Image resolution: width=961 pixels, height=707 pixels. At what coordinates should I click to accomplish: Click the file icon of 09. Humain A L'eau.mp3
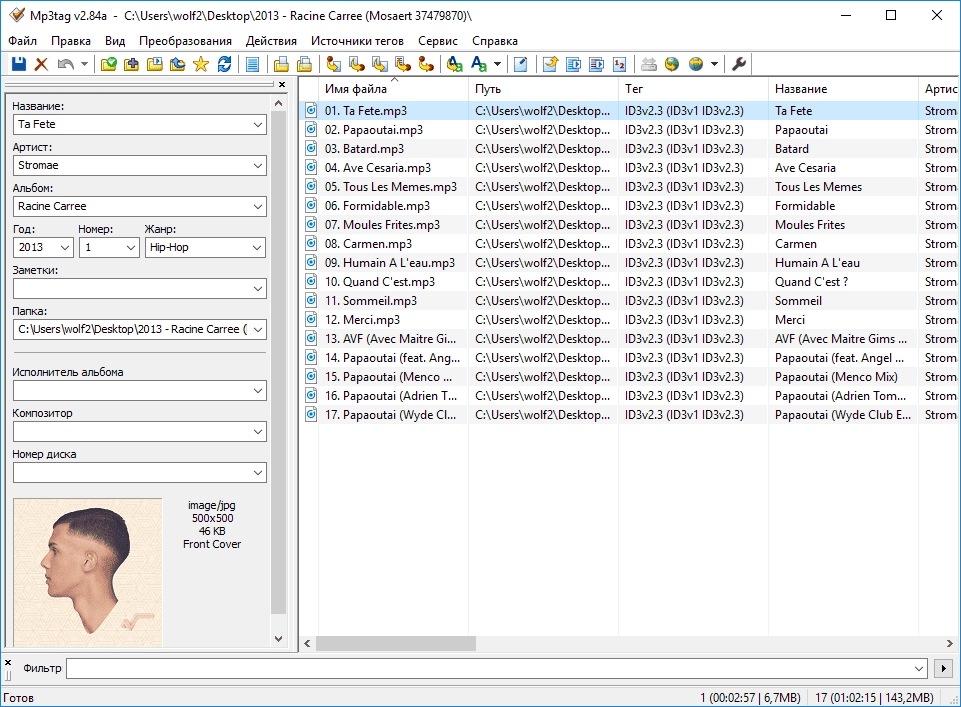click(x=311, y=262)
